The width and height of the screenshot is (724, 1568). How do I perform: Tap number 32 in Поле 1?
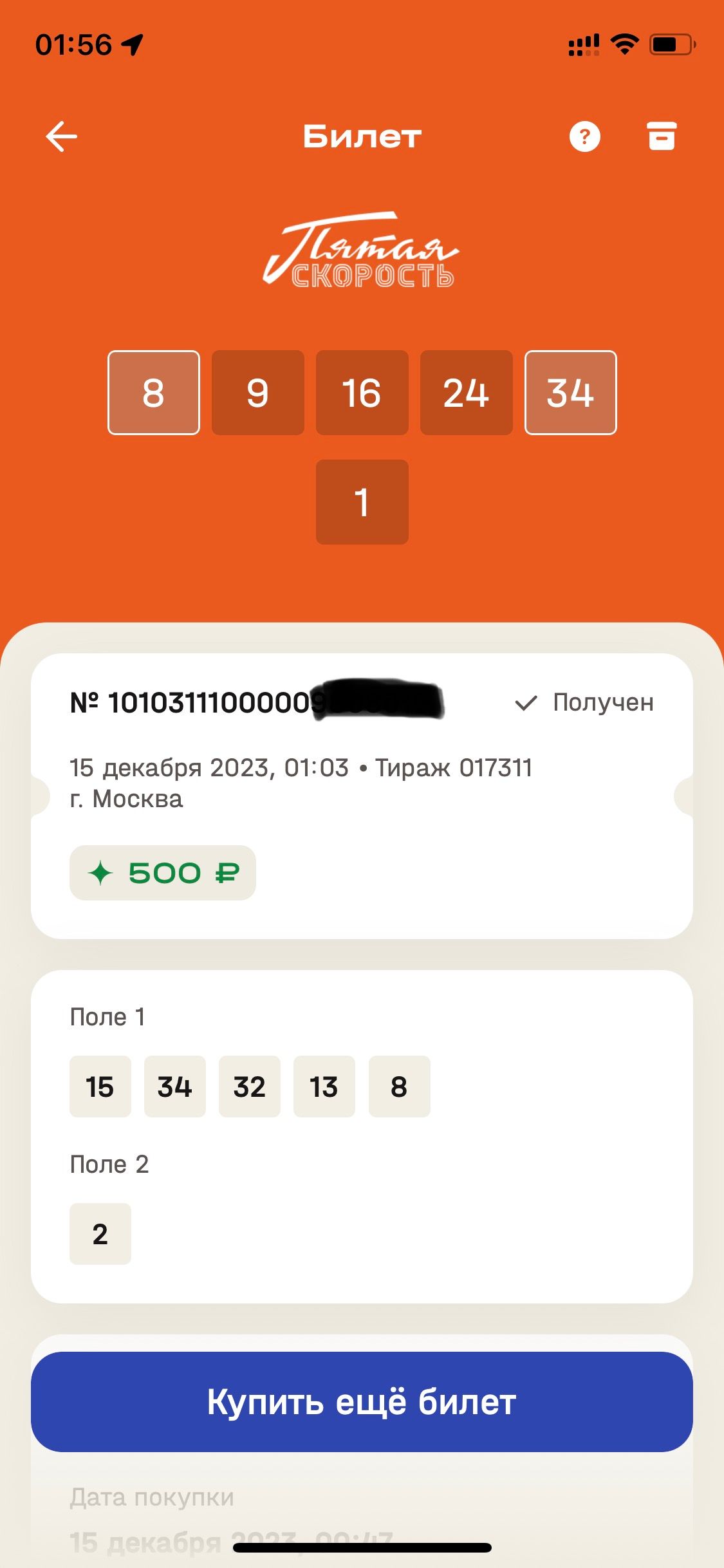[x=250, y=1087]
